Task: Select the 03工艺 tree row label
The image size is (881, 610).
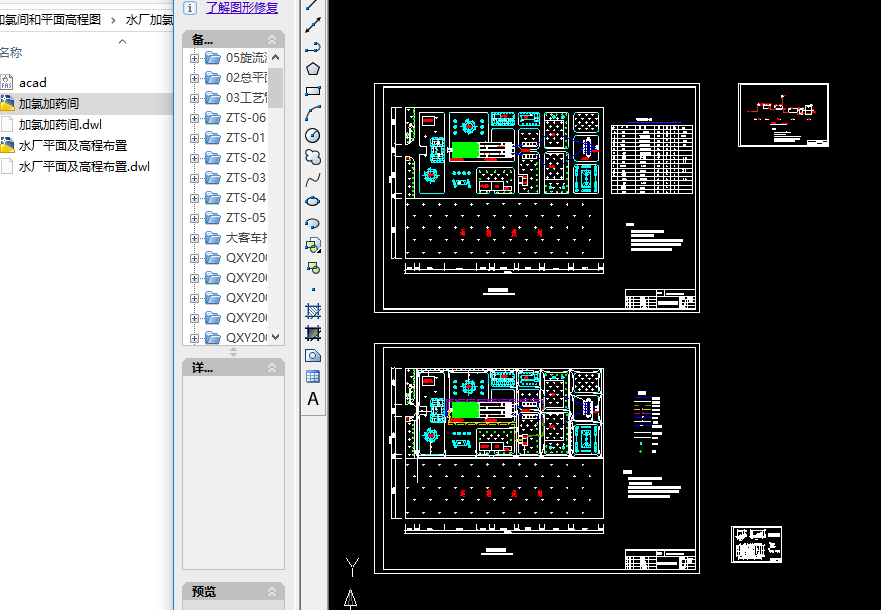Action: pos(246,98)
